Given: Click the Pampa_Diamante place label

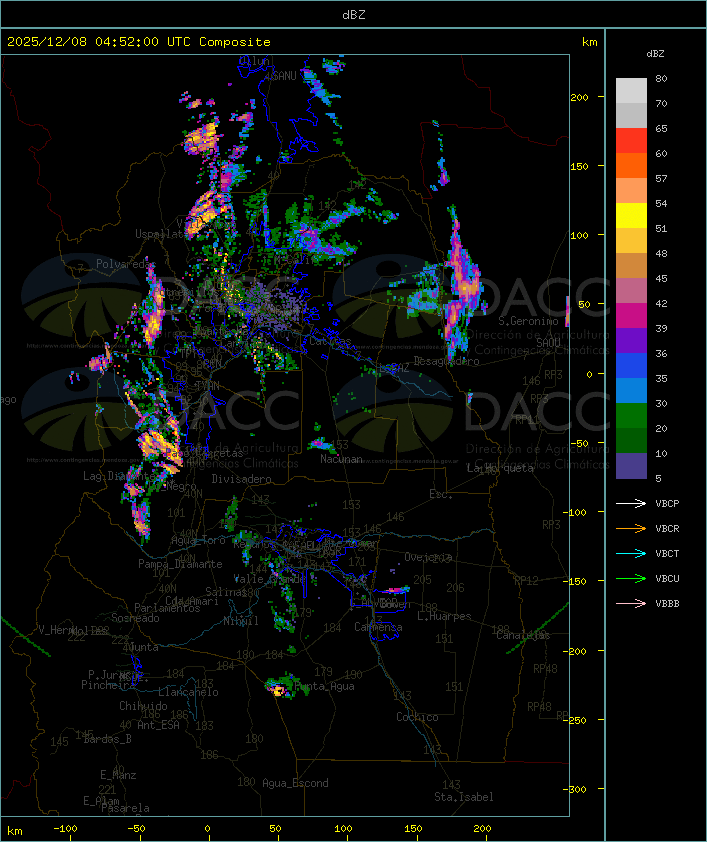Looking at the screenshot, I should pos(180,564).
